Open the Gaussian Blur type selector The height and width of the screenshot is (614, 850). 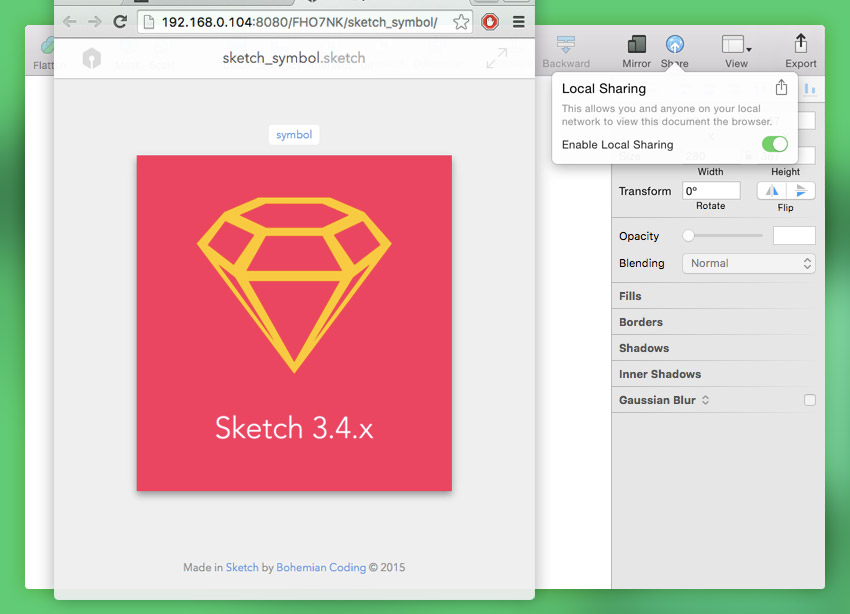coord(705,400)
